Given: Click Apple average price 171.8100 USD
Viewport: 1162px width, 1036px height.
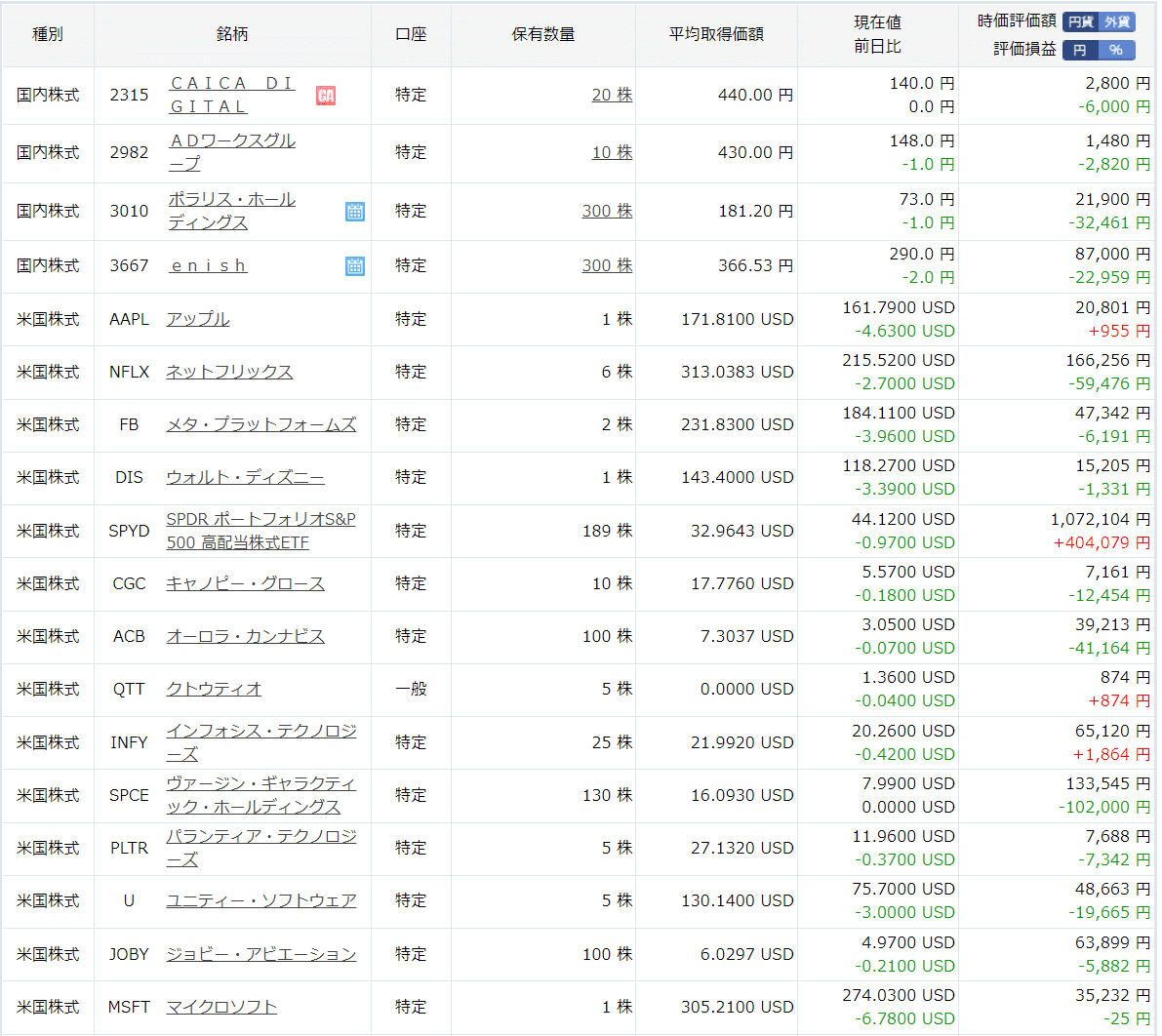Looking at the screenshot, I should (x=738, y=319).
